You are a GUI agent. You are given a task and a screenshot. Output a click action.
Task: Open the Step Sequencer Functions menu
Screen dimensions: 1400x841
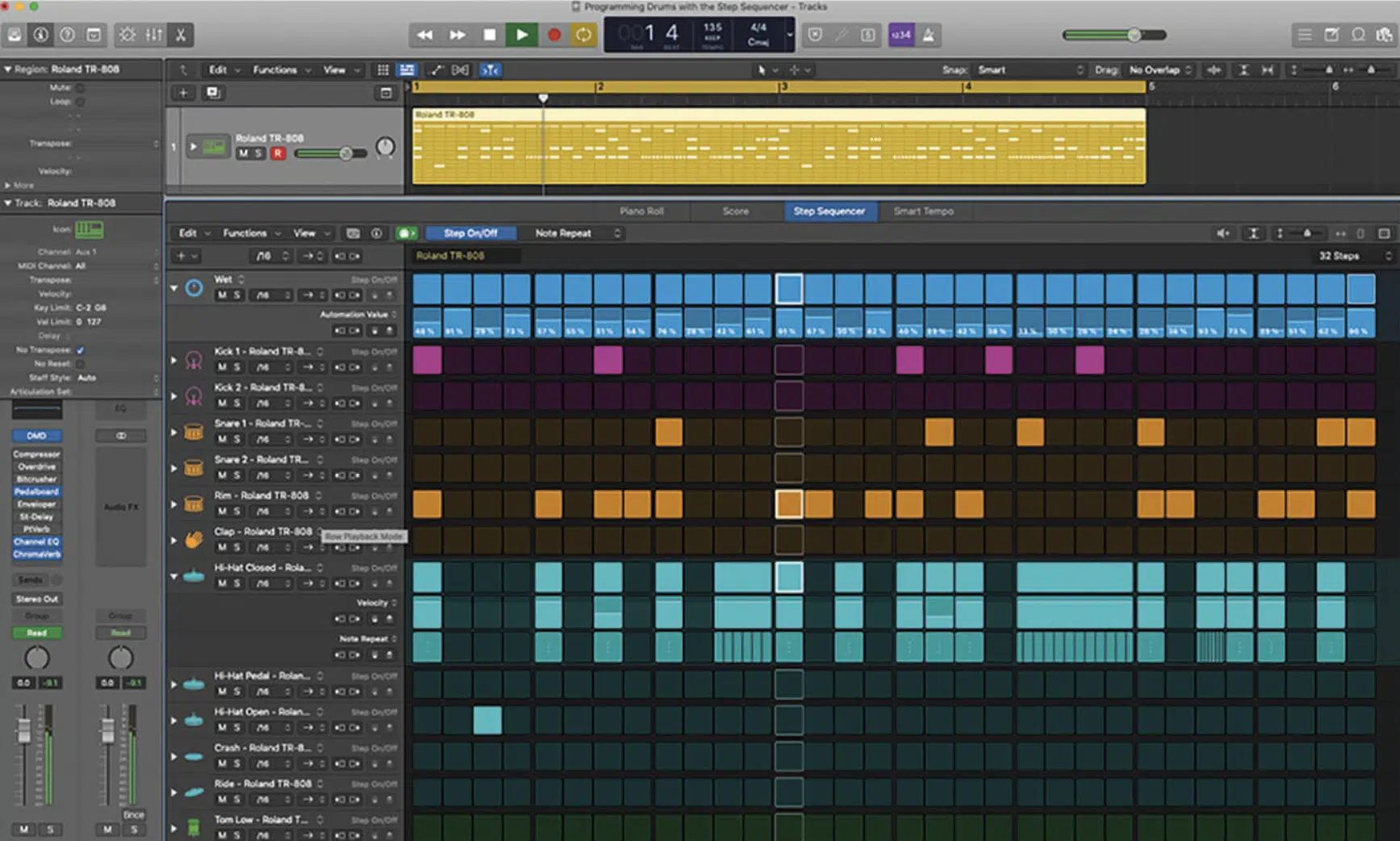[251, 233]
